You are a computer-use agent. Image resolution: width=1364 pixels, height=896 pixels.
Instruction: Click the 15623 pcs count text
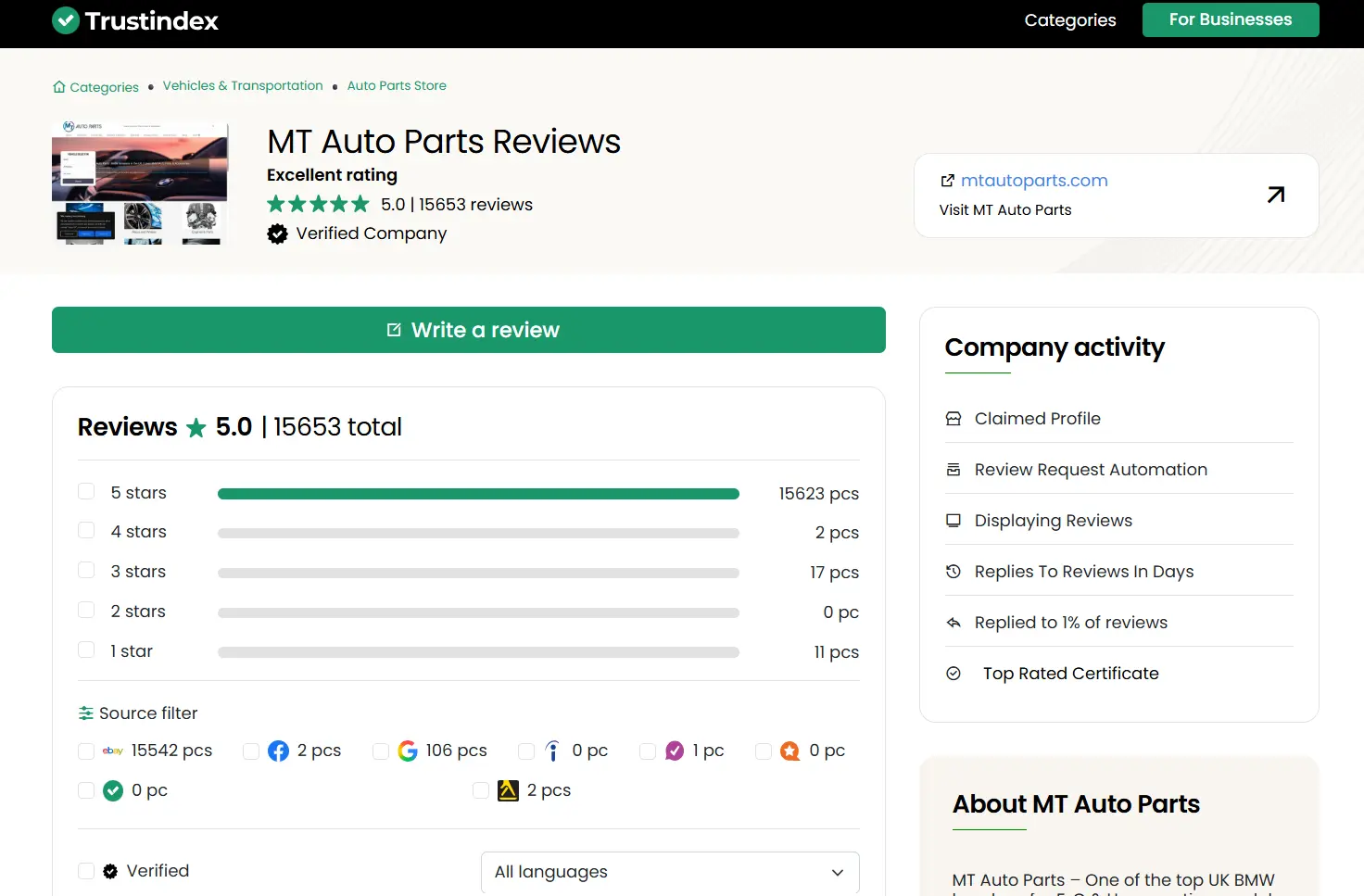click(818, 494)
